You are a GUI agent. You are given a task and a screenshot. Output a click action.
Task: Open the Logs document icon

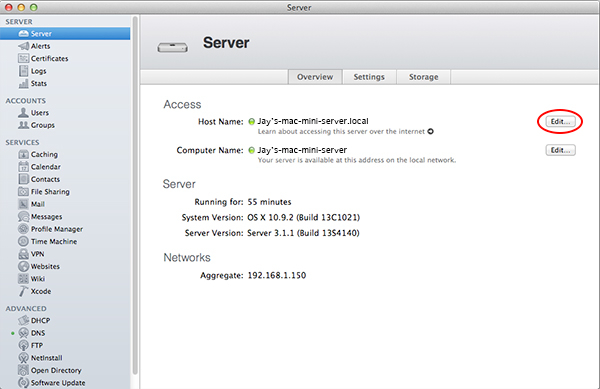click(x=23, y=71)
